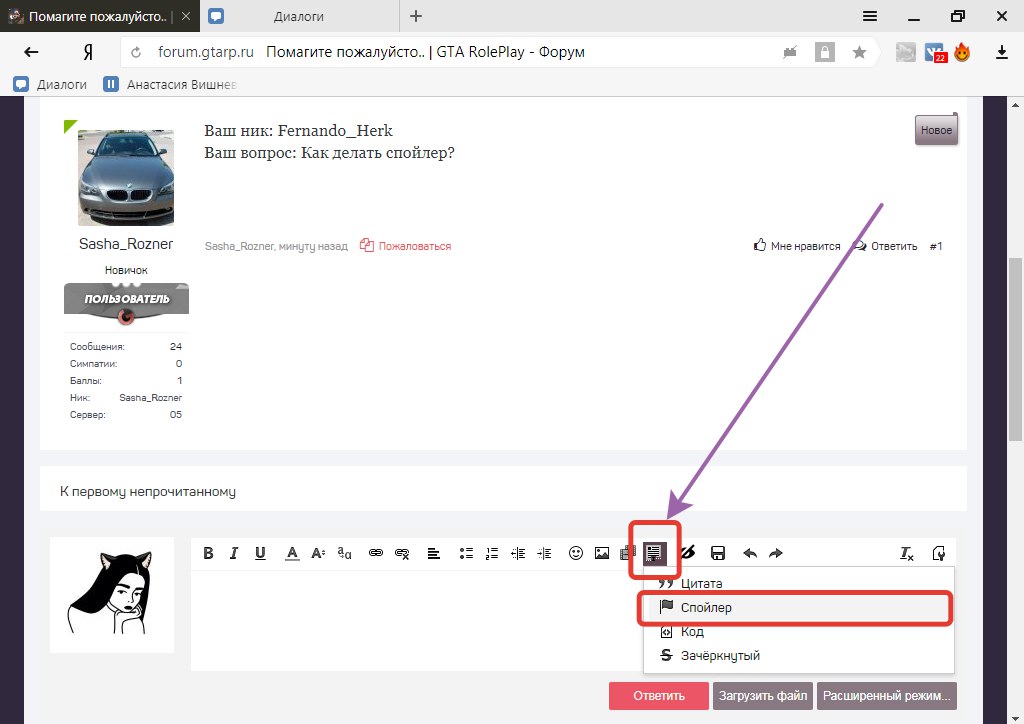Click the remove formatting icon
This screenshot has height=724, width=1024.
pyautogui.click(x=906, y=554)
